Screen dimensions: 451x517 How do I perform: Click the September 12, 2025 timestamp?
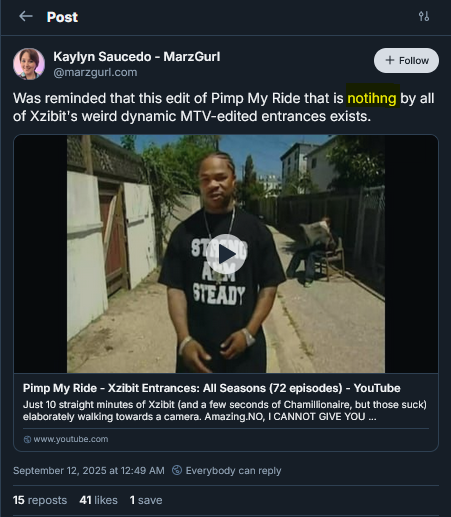pos(89,471)
